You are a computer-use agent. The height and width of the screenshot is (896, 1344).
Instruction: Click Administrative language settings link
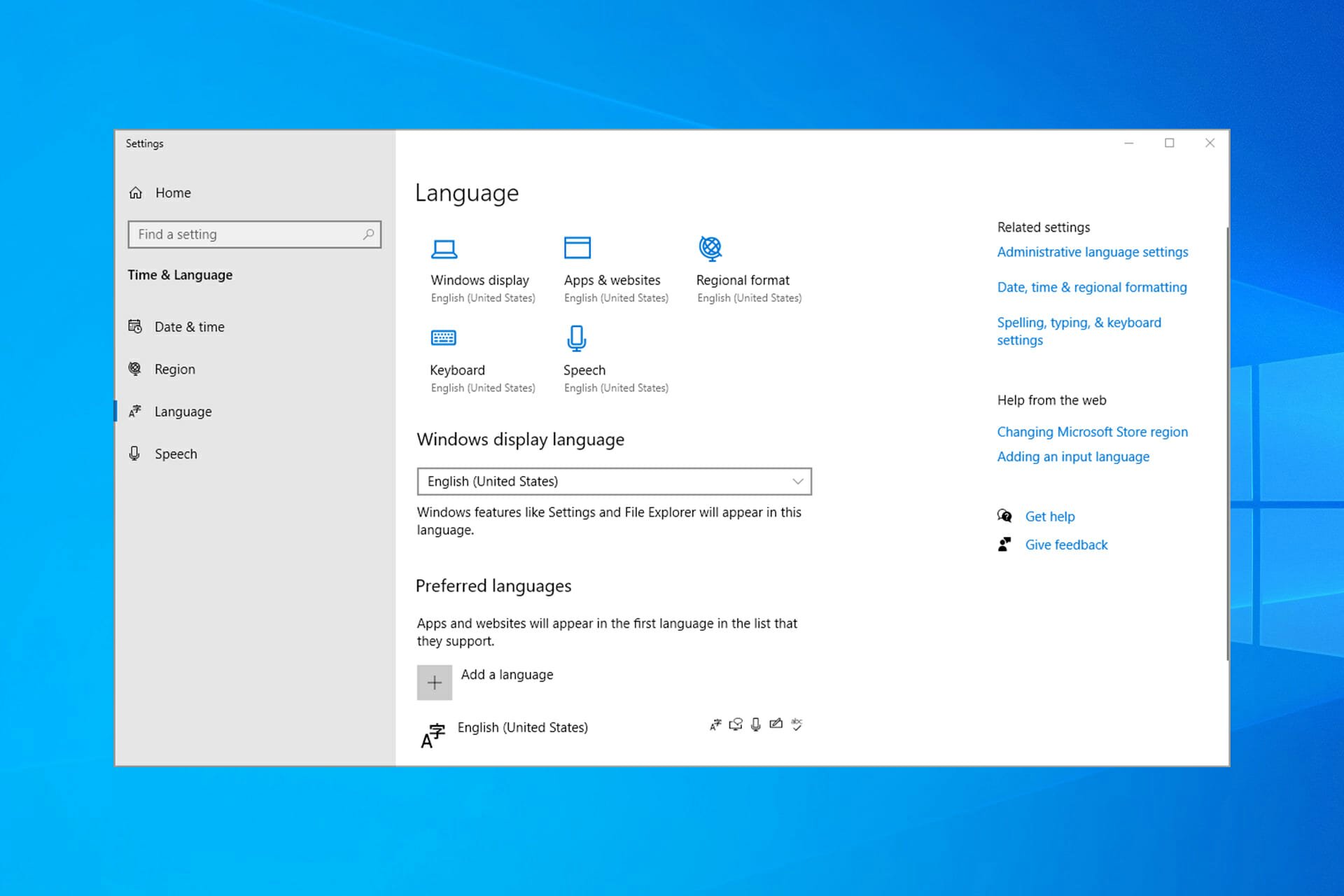1092,251
